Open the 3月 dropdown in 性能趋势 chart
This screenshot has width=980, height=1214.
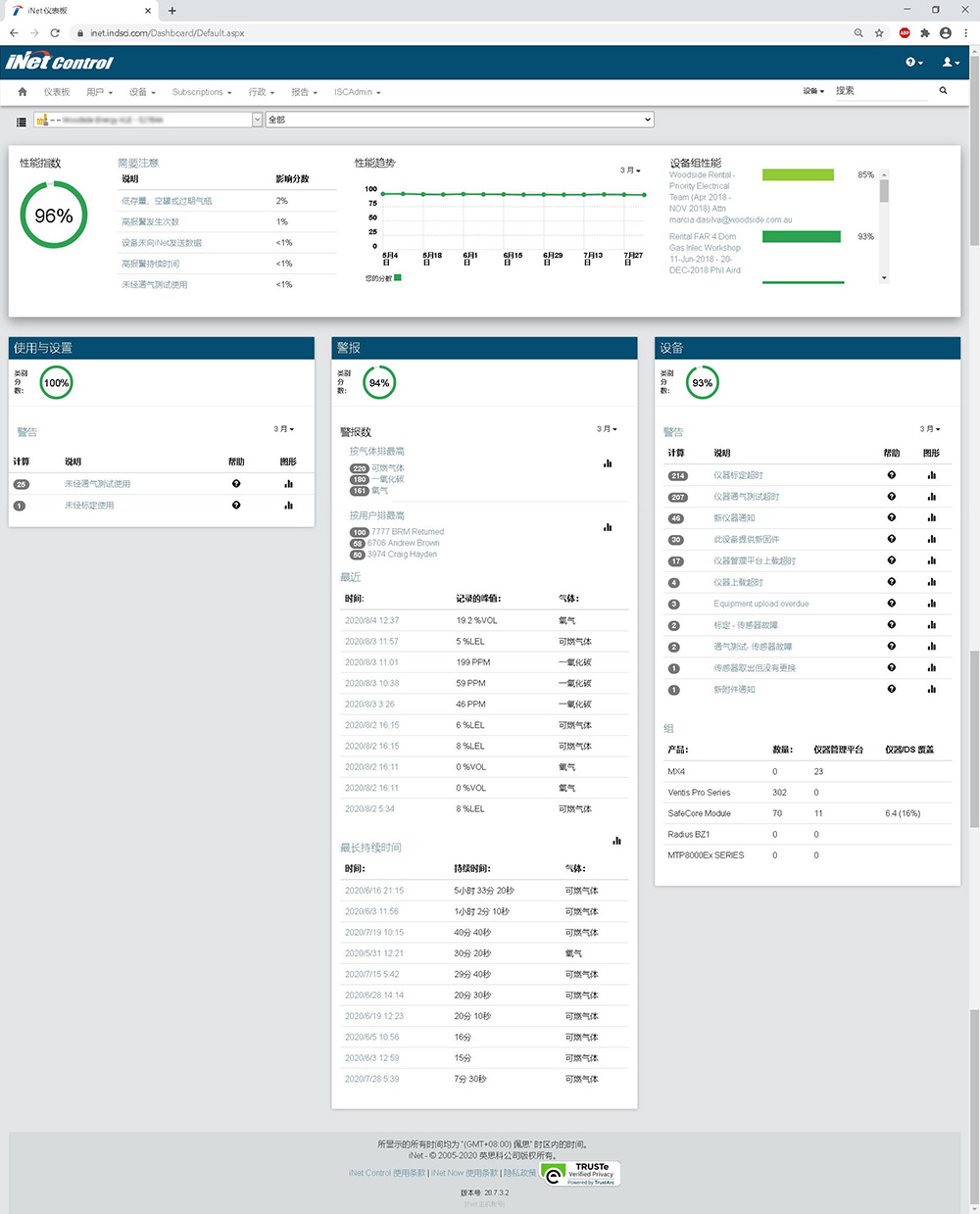point(630,170)
